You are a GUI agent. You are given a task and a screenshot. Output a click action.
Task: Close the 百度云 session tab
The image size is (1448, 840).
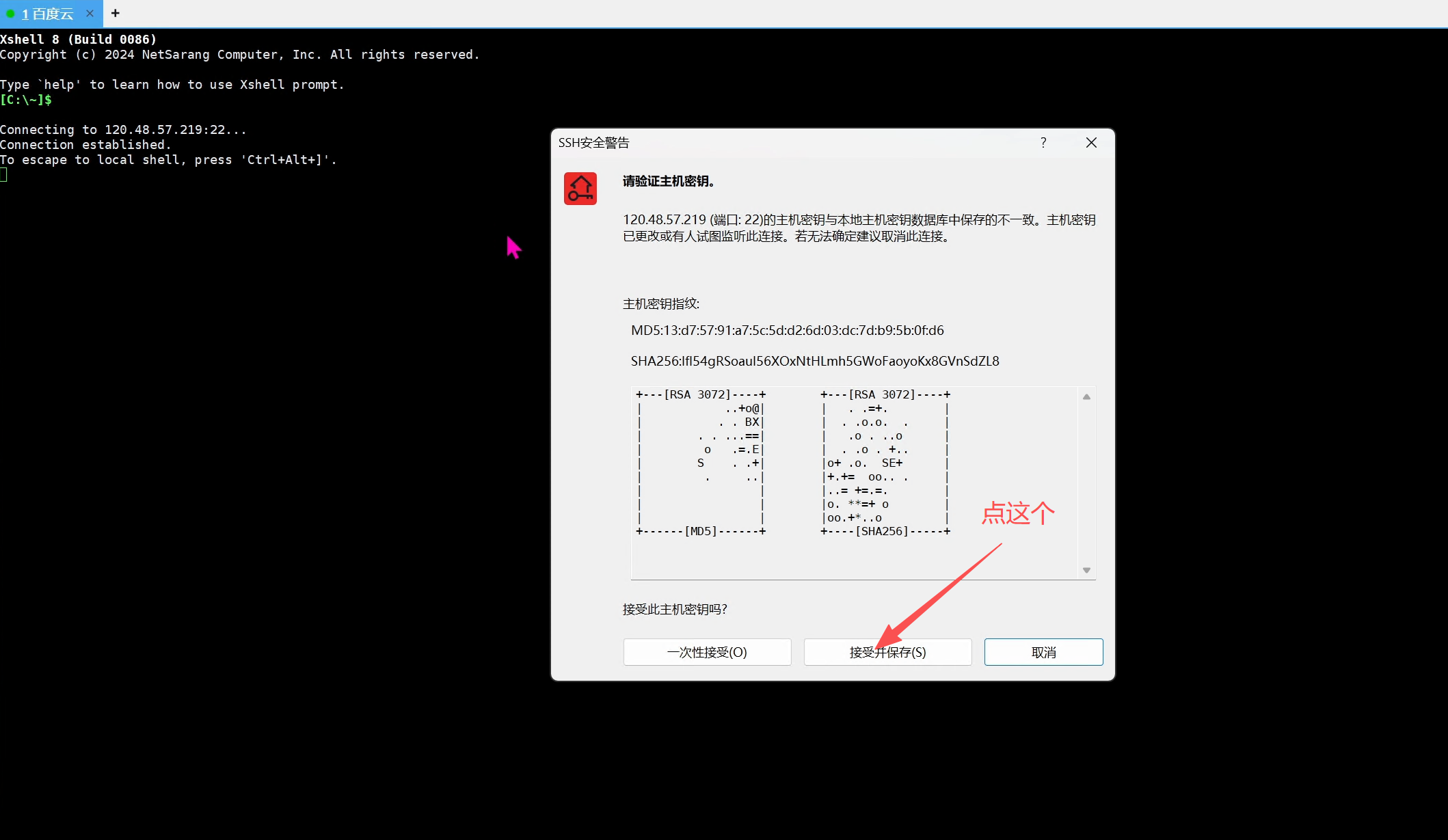[90, 14]
